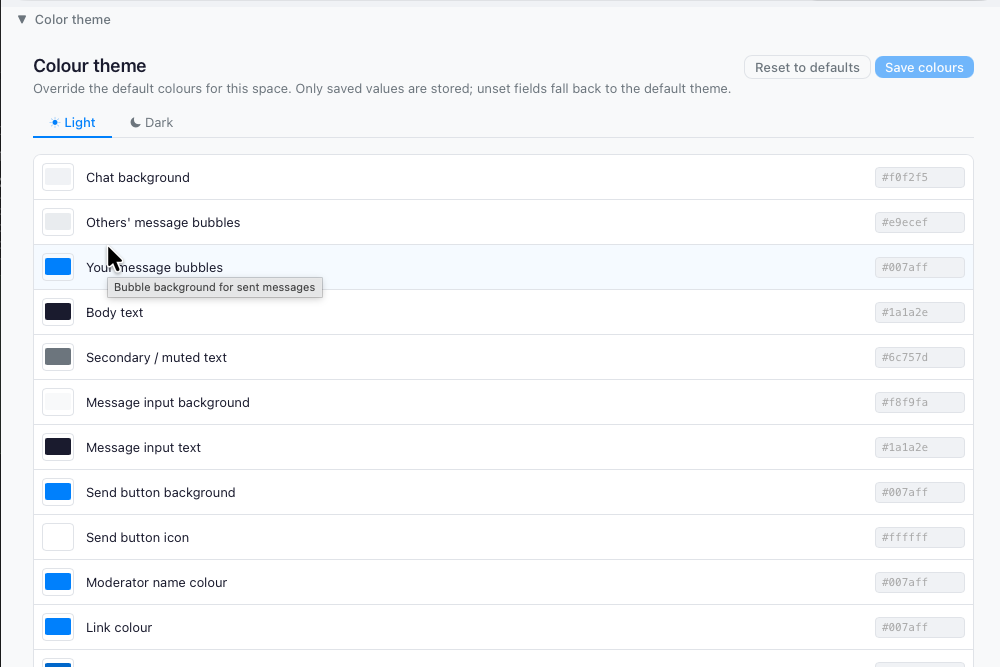Screen dimensions: 1000x667
Task: Click the 'Moderator name colour' label
Action: pyautogui.click(x=157, y=582)
